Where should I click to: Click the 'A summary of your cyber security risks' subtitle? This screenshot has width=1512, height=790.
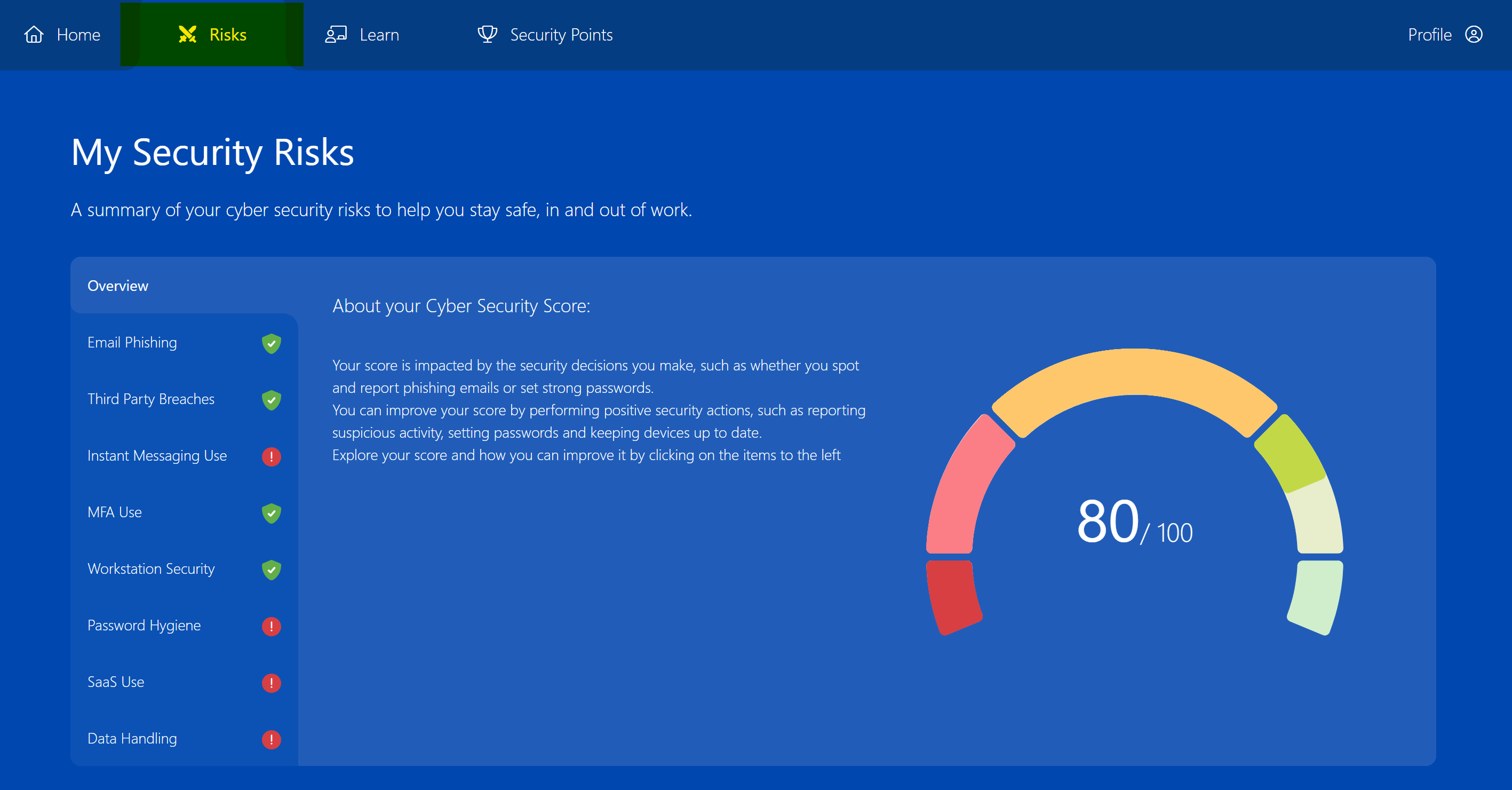(x=381, y=210)
